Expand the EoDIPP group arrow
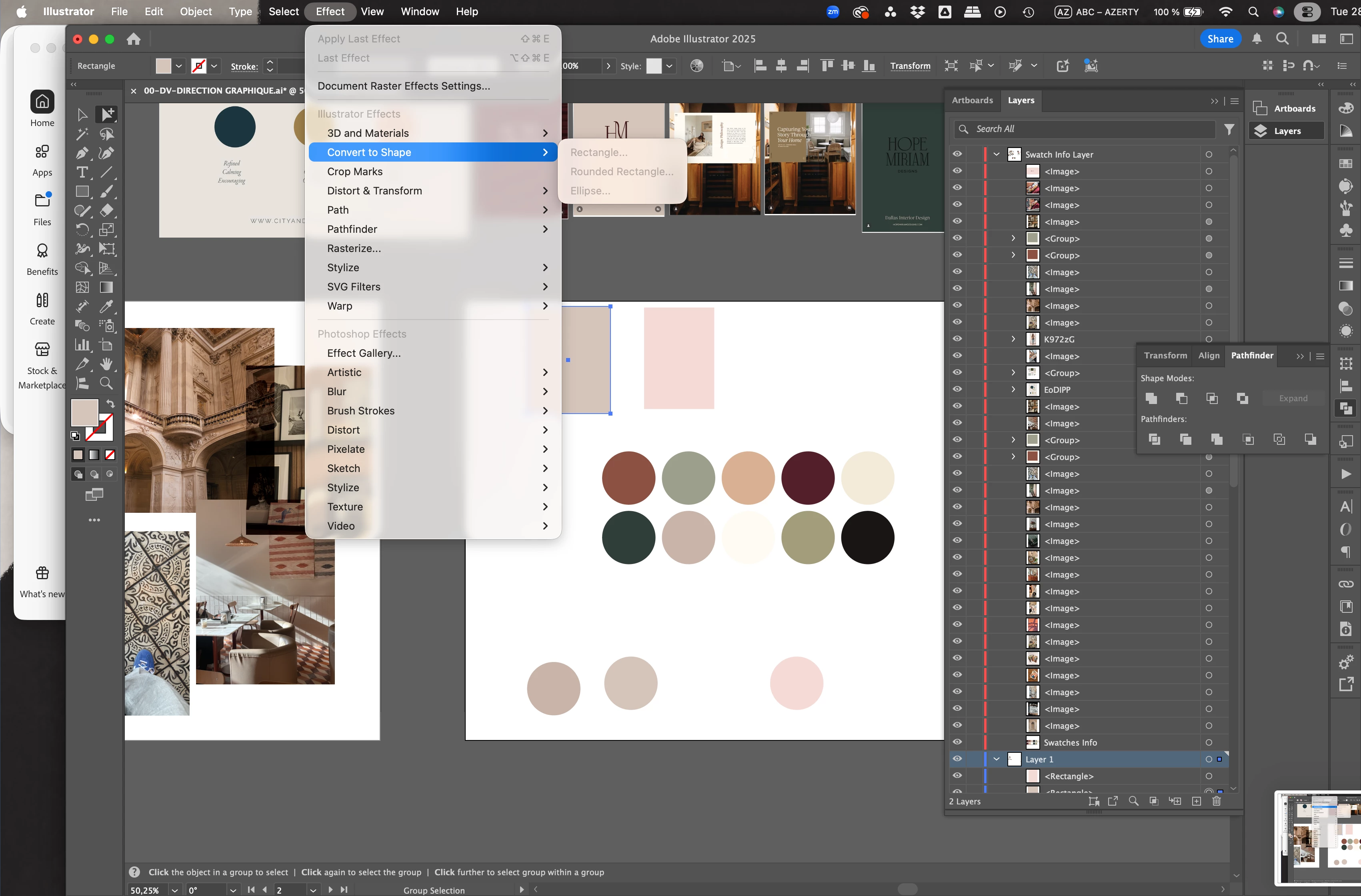 point(1013,389)
